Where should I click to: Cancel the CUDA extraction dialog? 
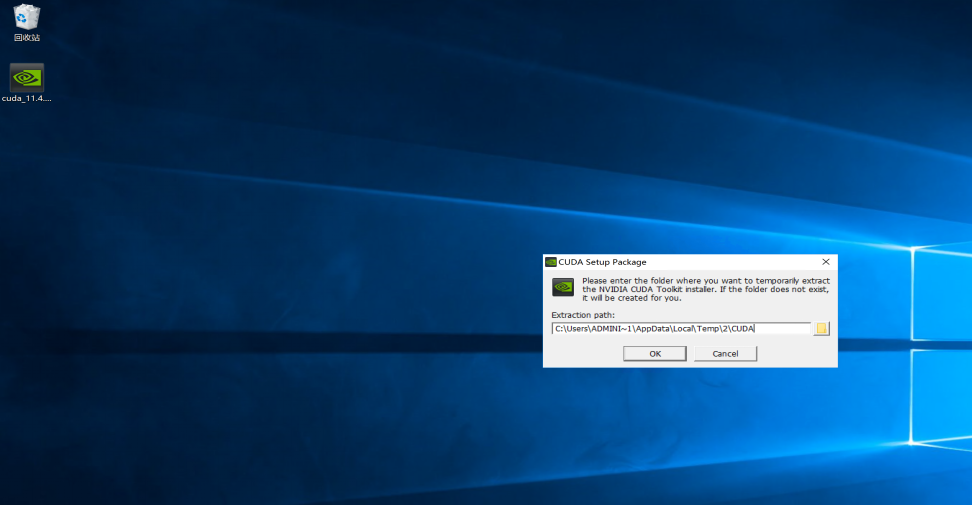coord(724,354)
